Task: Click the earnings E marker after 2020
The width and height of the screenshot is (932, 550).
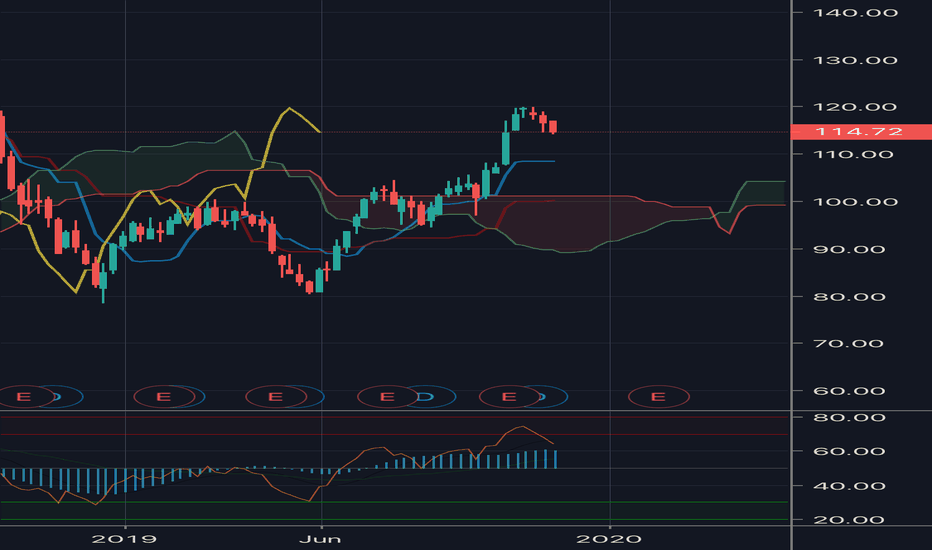Action: (658, 397)
